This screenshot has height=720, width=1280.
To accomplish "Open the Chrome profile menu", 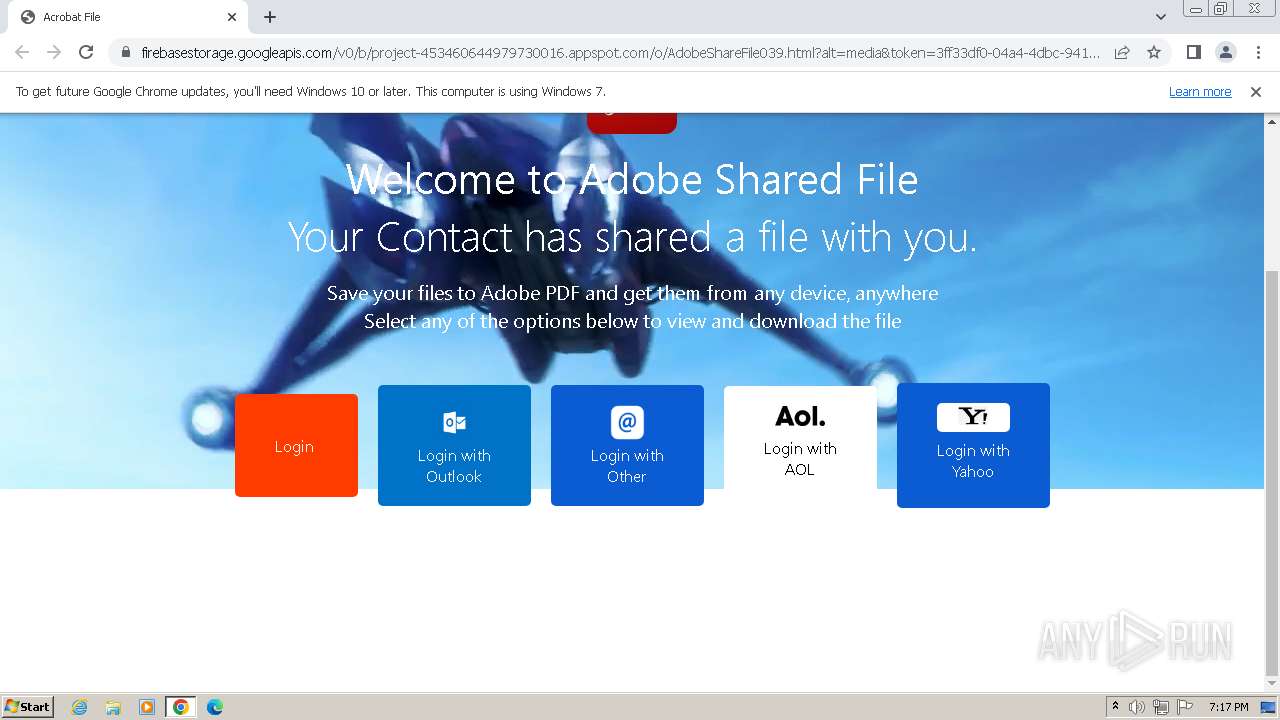I will pos(1225,52).
